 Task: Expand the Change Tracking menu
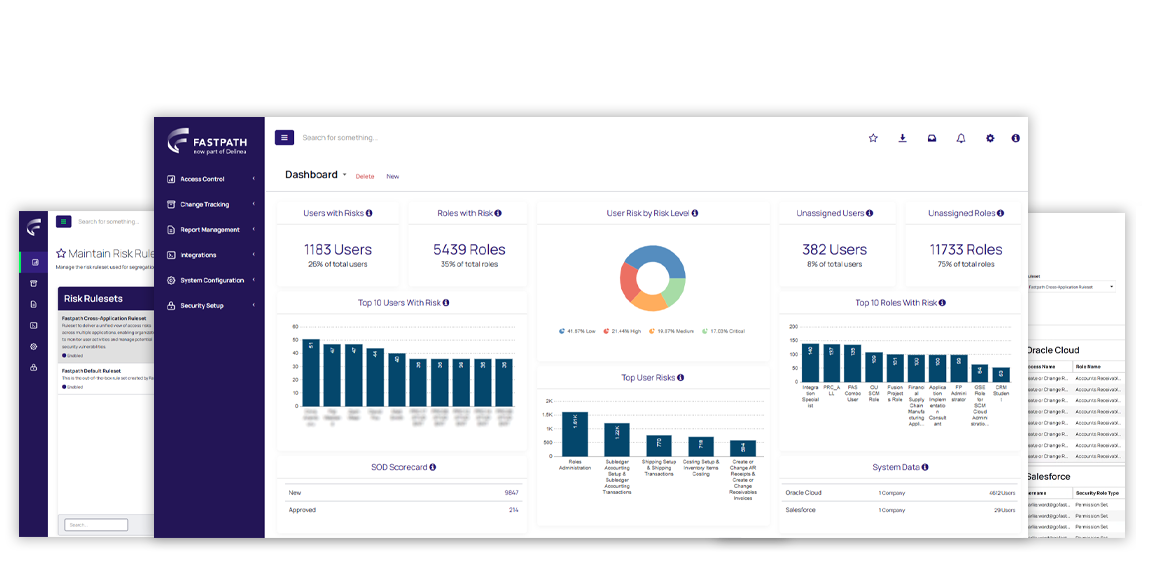(x=209, y=204)
